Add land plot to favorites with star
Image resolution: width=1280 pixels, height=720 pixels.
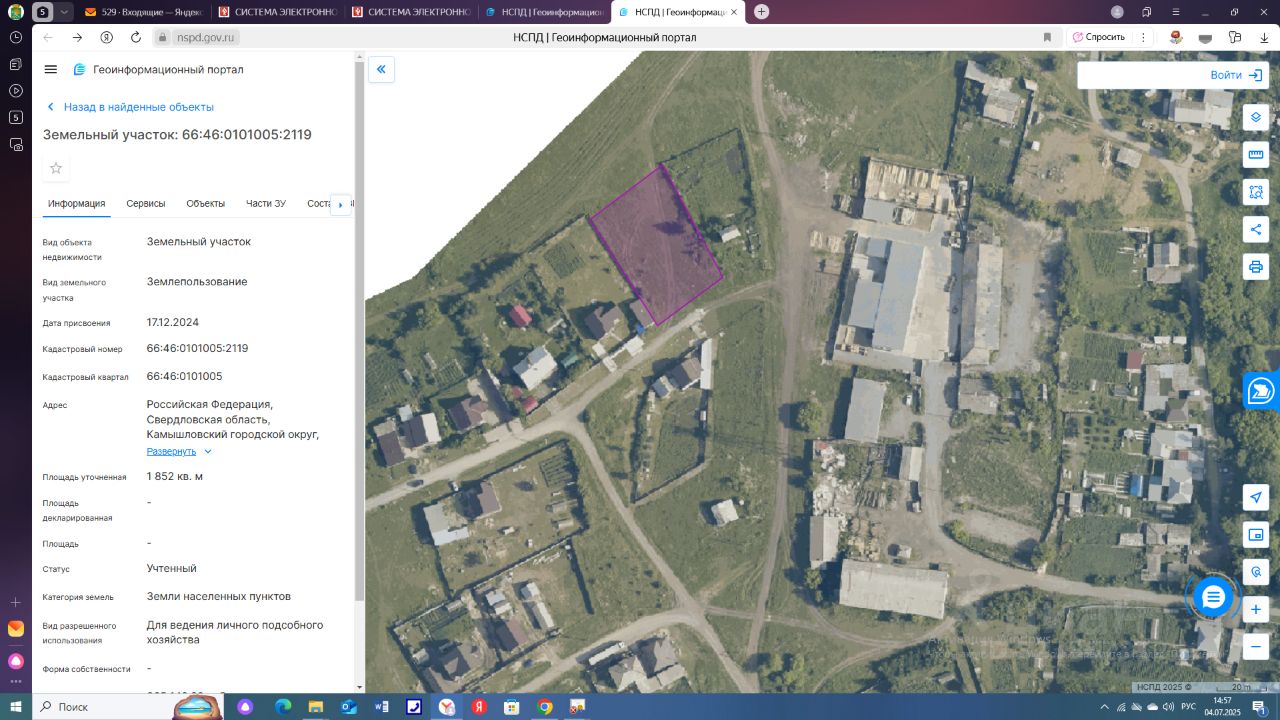56,168
